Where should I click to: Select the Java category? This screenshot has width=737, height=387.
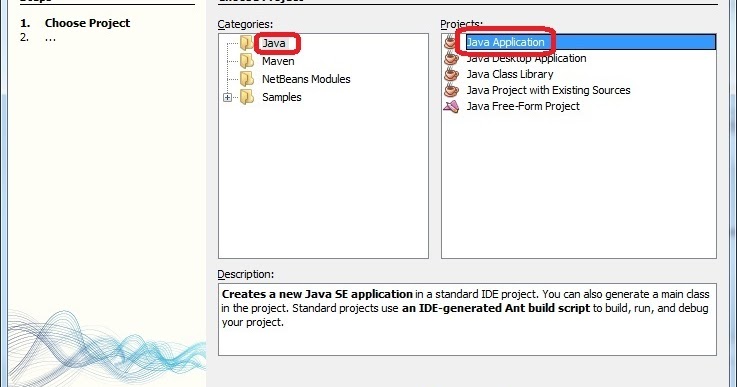click(x=274, y=43)
